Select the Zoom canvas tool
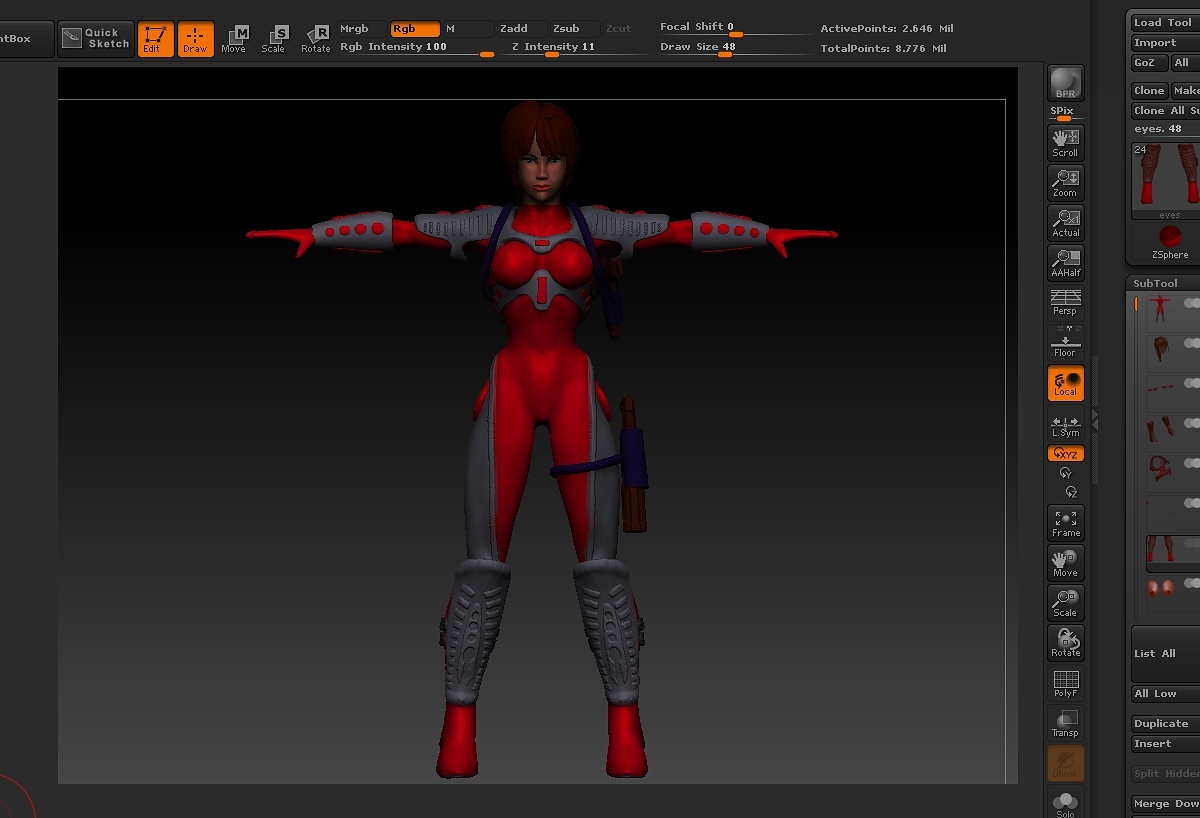Image resolution: width=1200 pixels, height=818 pixels. [1065, 183]
